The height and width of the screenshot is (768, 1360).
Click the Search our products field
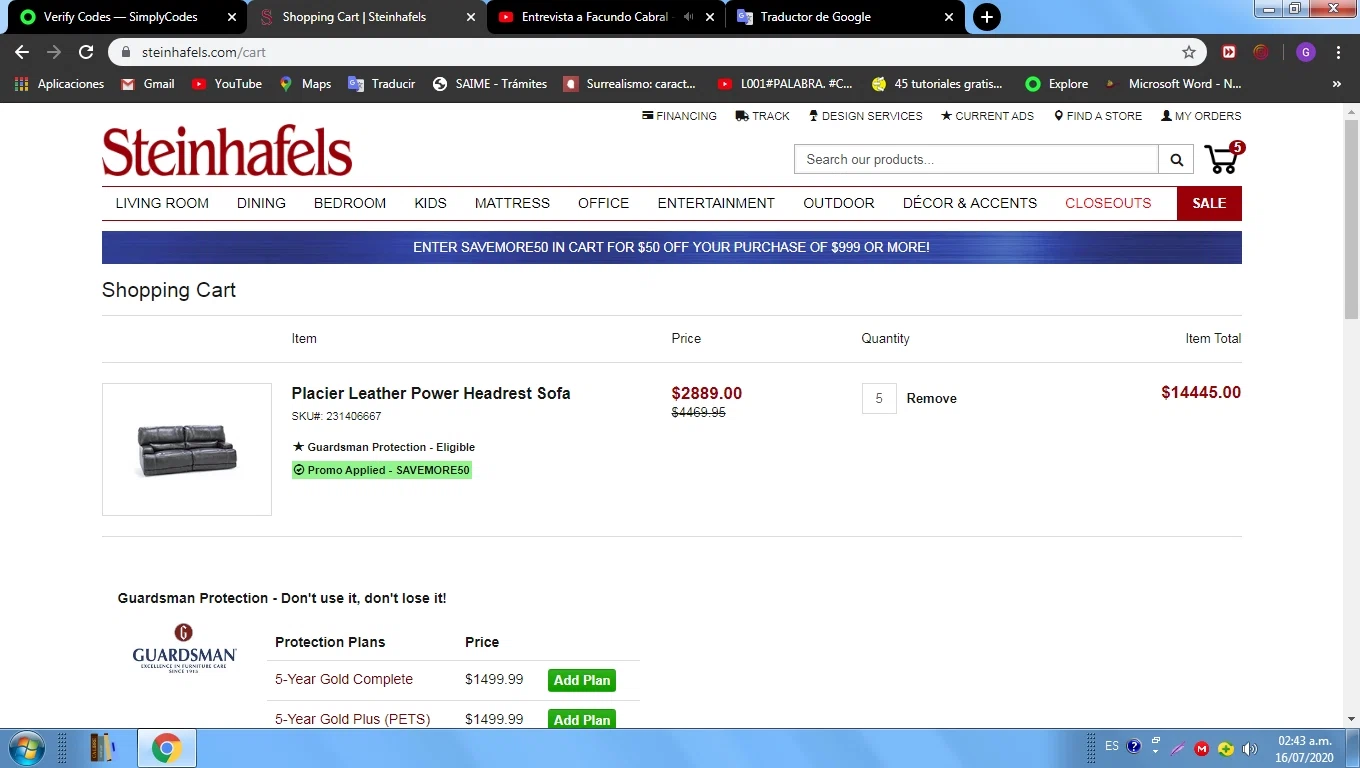click(976, 159)
